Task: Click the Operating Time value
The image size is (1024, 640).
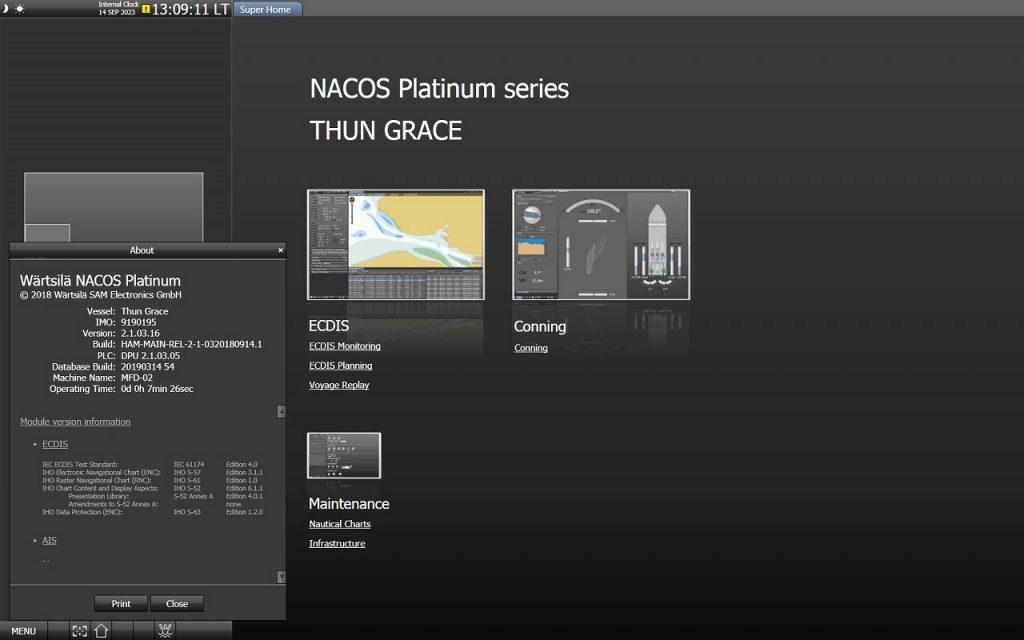Action: pyautogui.click(x=157, y=389)
